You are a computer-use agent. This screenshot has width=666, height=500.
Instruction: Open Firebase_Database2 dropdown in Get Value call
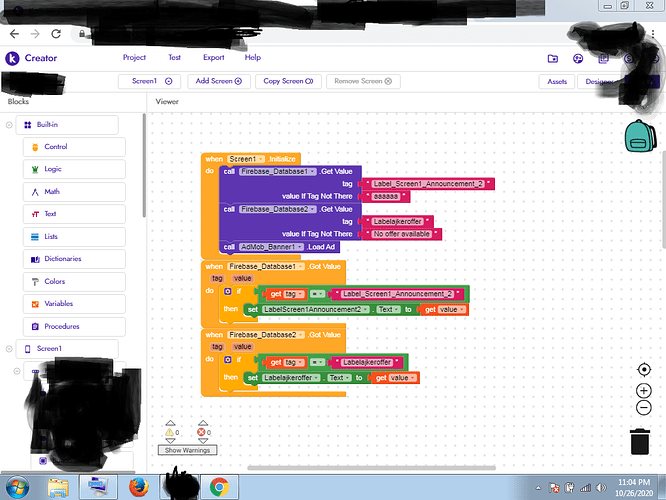(278, 209)
